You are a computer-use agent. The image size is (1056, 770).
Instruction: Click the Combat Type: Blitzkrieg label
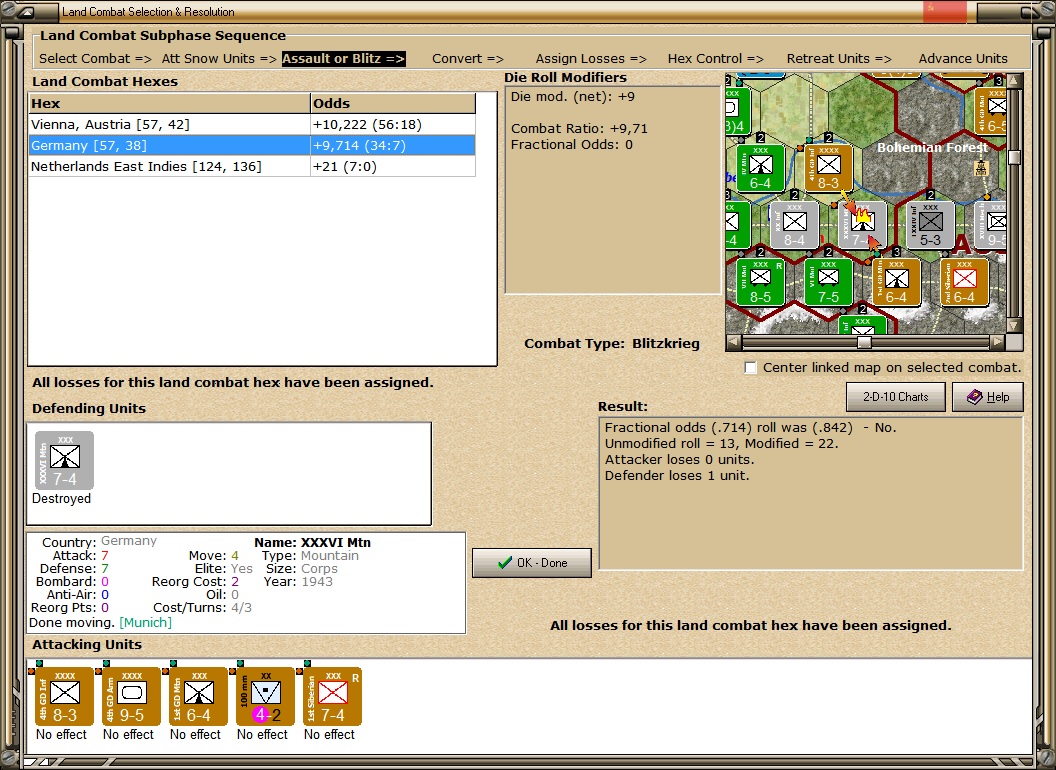612,344
